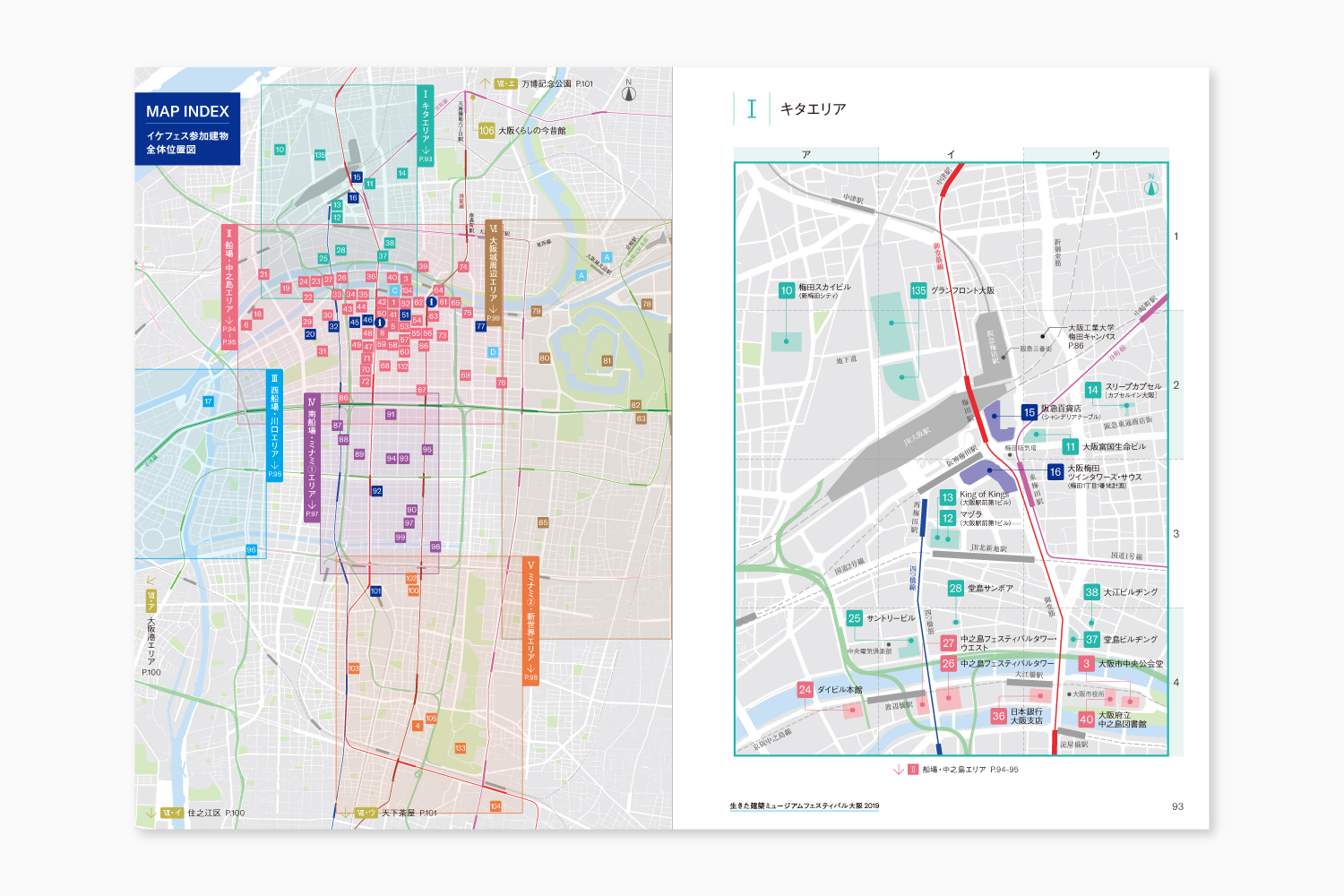Select the blue C marker near marker 134

pyautogui.click(x=394, y=290)
